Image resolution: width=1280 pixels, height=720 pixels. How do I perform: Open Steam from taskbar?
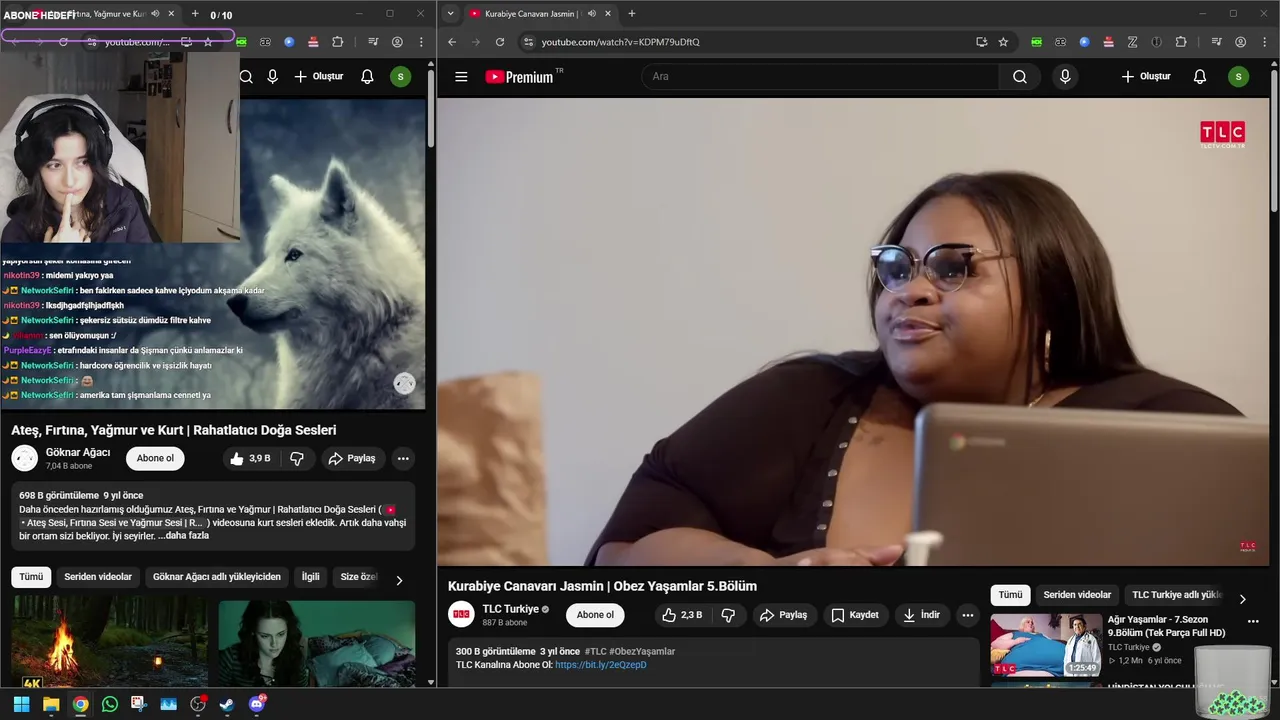(x=227, y=704)
